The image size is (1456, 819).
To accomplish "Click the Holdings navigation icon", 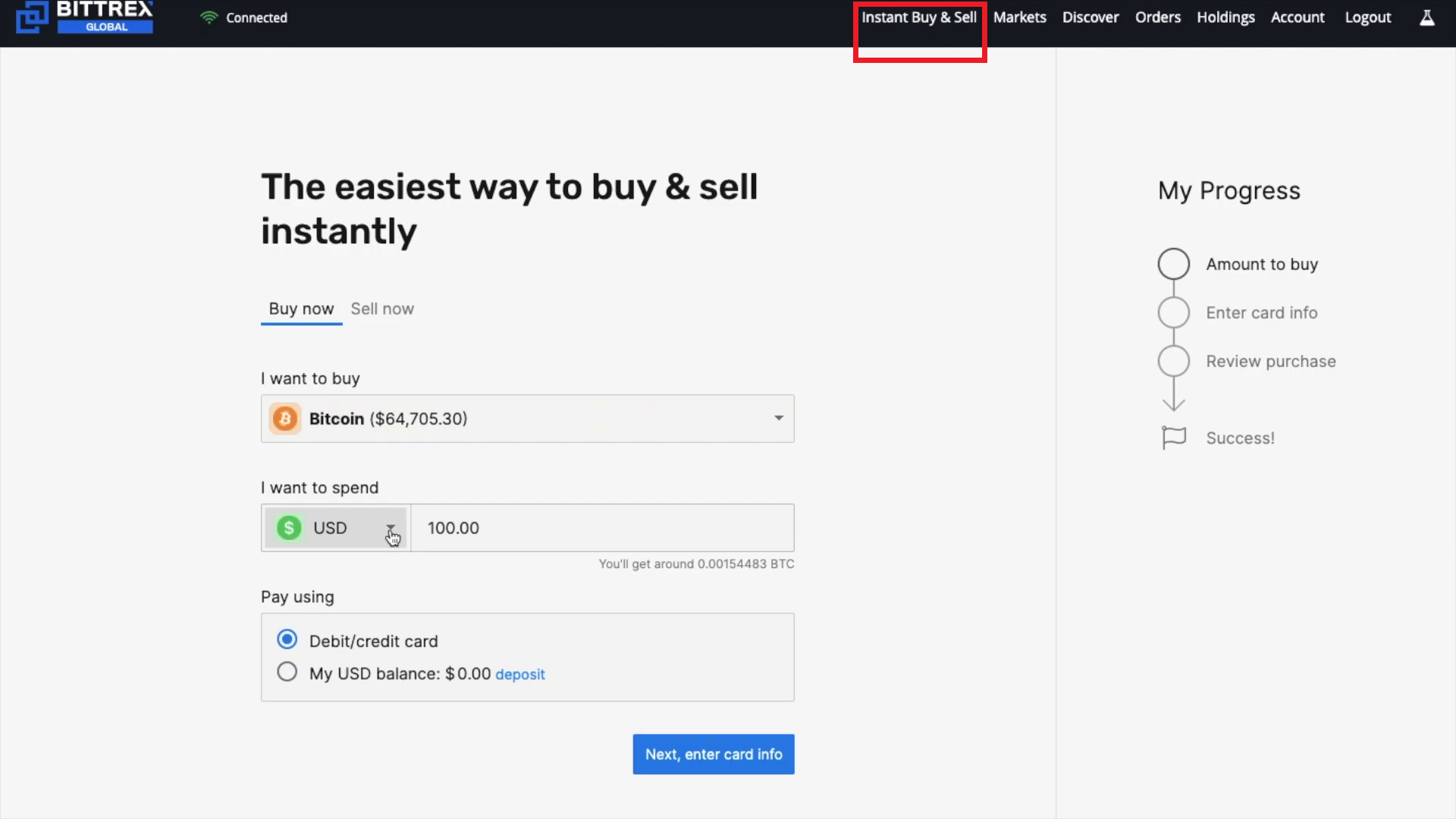I will 1225,17.
